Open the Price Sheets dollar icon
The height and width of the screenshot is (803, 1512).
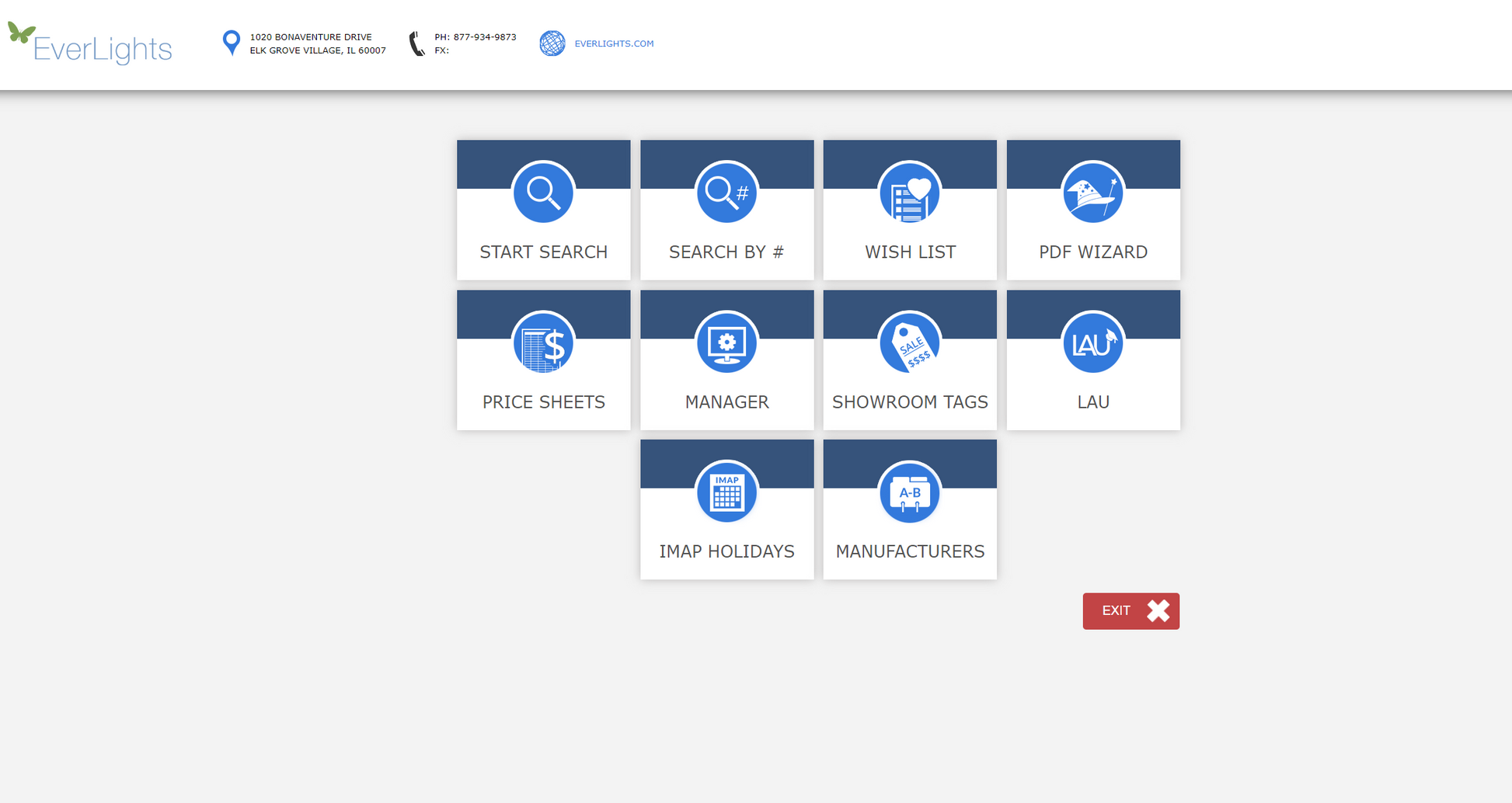click(543, 342)
